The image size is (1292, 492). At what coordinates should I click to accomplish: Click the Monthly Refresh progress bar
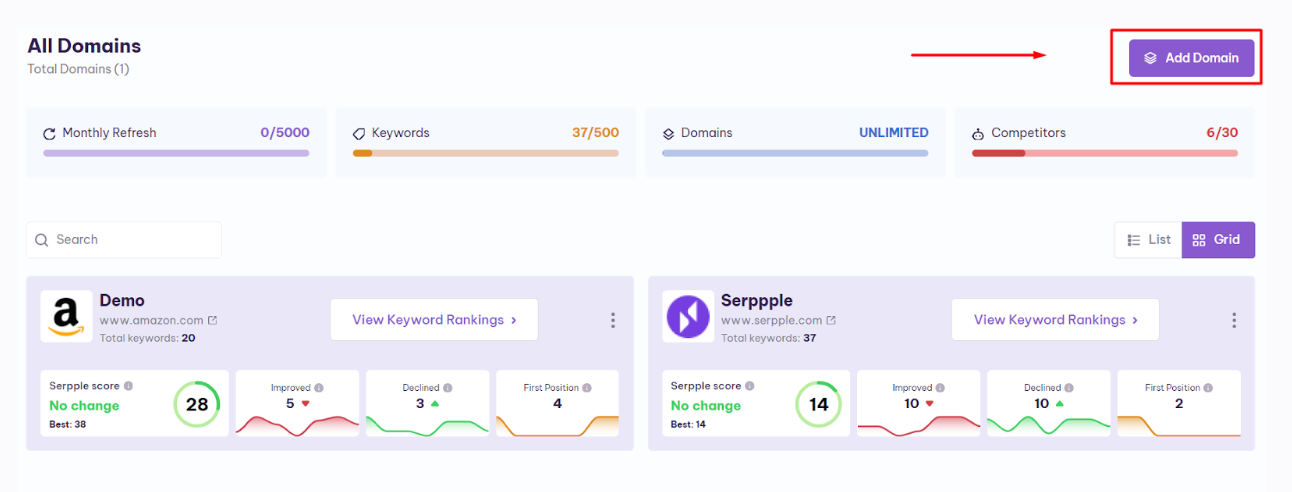[x=176, y=153]
